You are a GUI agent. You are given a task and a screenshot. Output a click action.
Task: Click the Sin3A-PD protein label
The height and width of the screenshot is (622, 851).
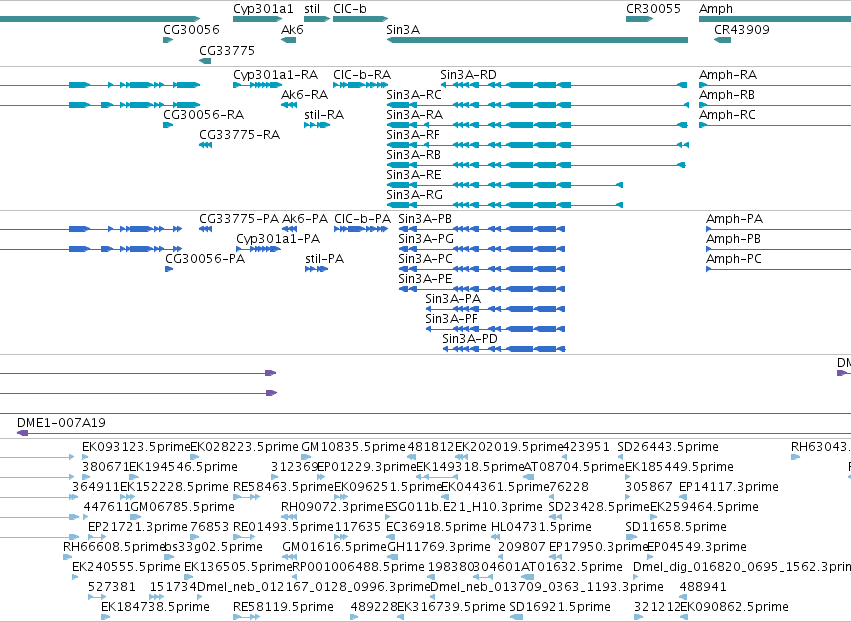click(x=470, y=339)
